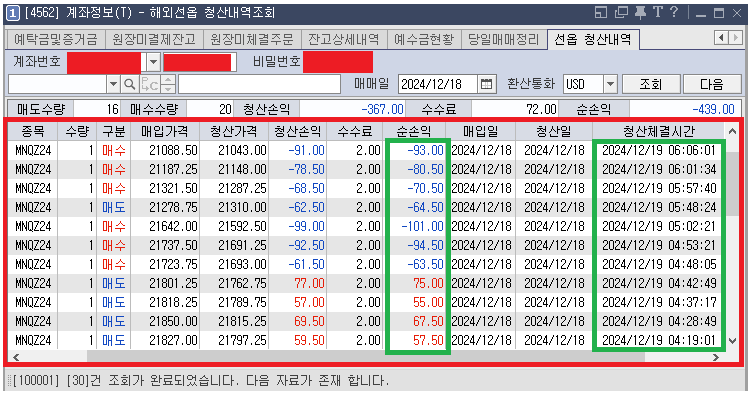
Task: Click the time cell 2024/12/19 04:19:01
Action: [x=659, y=340]
